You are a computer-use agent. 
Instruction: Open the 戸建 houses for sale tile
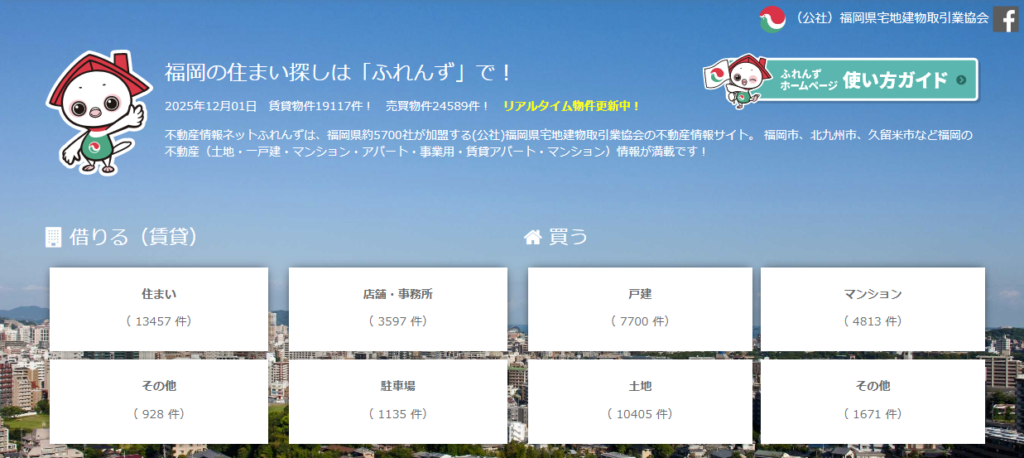click(640, 308)
